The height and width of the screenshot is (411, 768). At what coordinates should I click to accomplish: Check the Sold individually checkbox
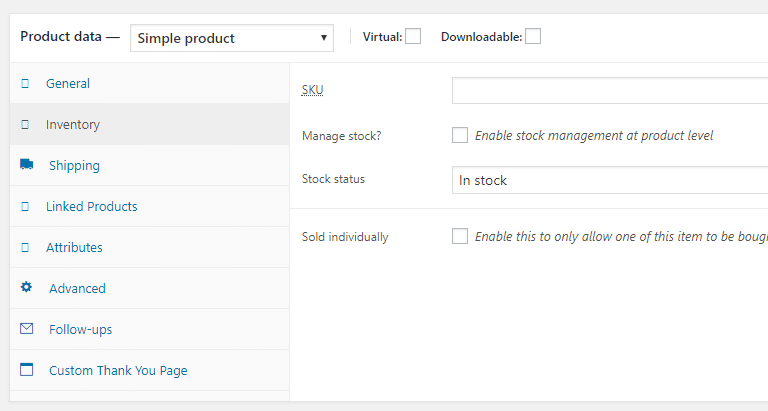[x=460, y=237]
